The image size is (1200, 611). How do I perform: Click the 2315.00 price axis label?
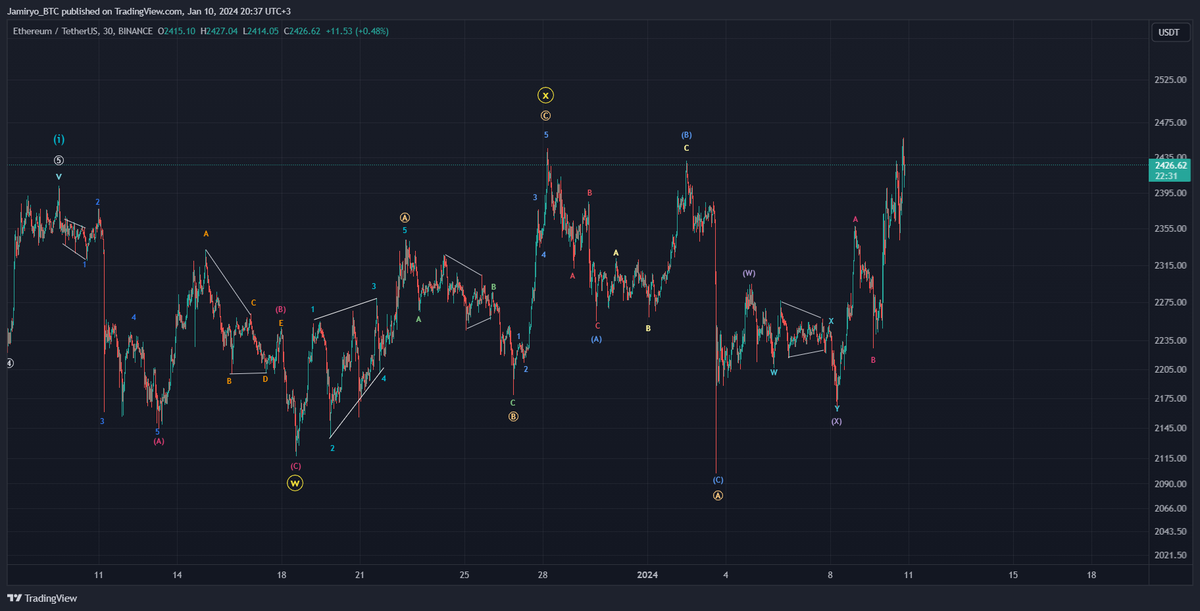1169,266
